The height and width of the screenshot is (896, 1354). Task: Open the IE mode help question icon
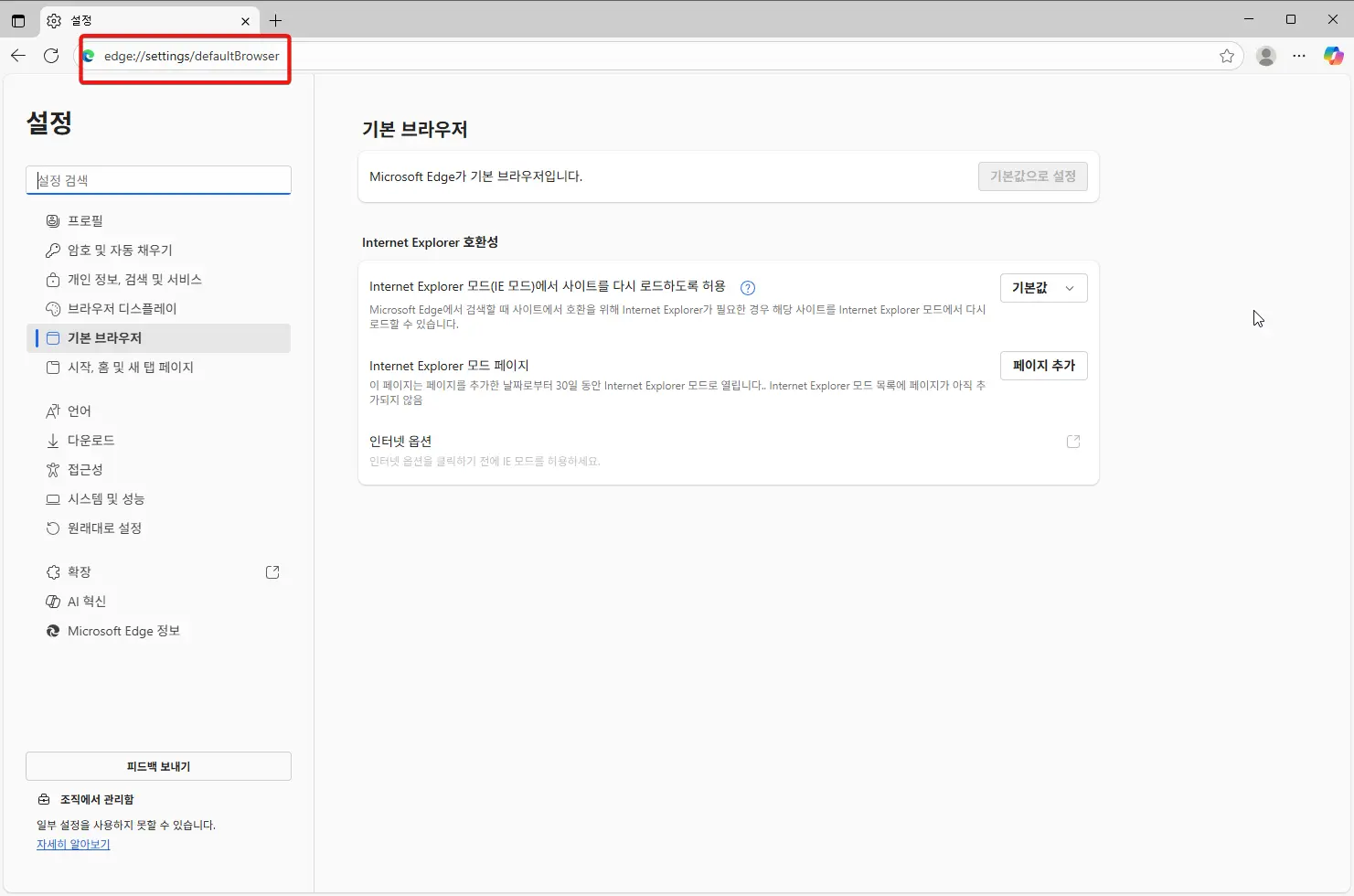click(748, 288)
